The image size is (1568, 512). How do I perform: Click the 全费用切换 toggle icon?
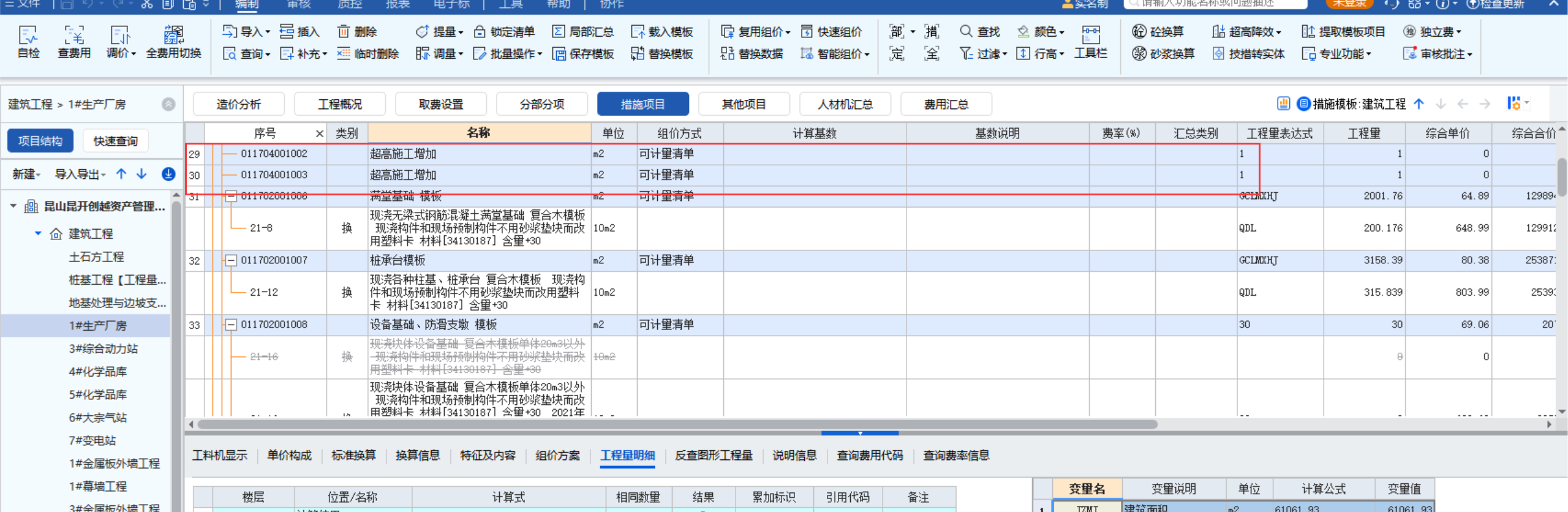click(x=174, y=34)
